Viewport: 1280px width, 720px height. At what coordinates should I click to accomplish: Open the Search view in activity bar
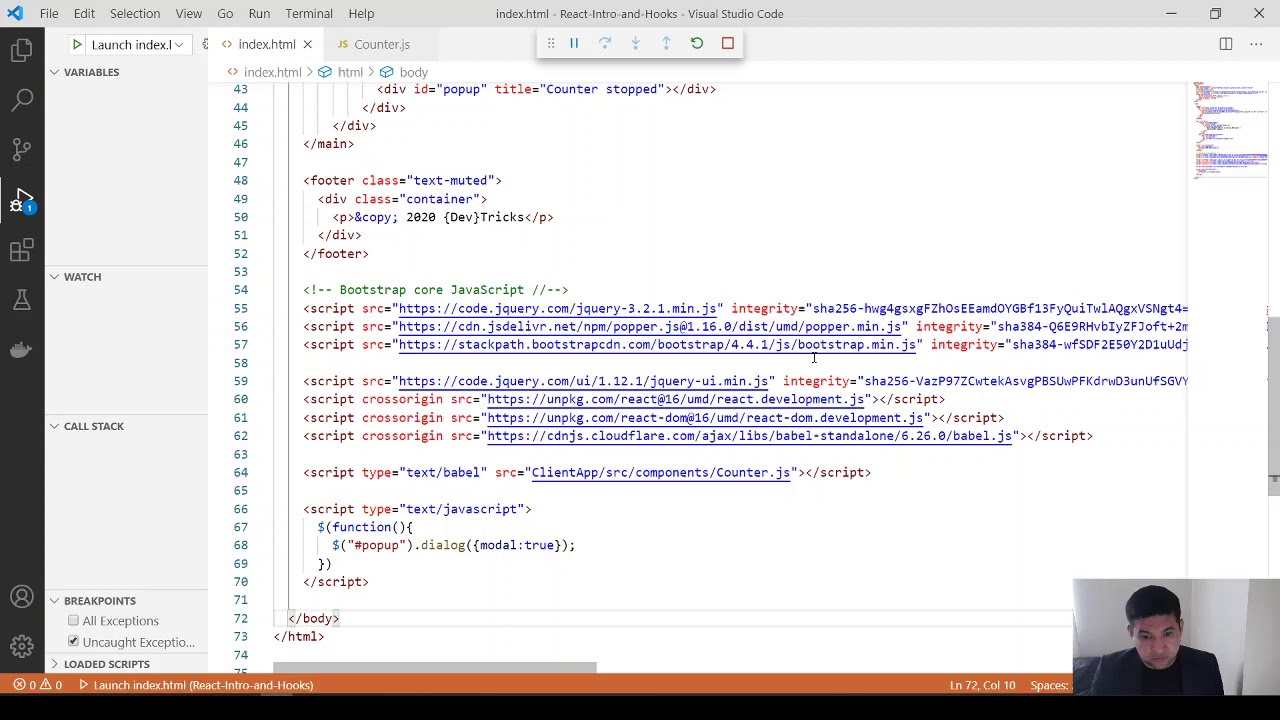[22, 99]
